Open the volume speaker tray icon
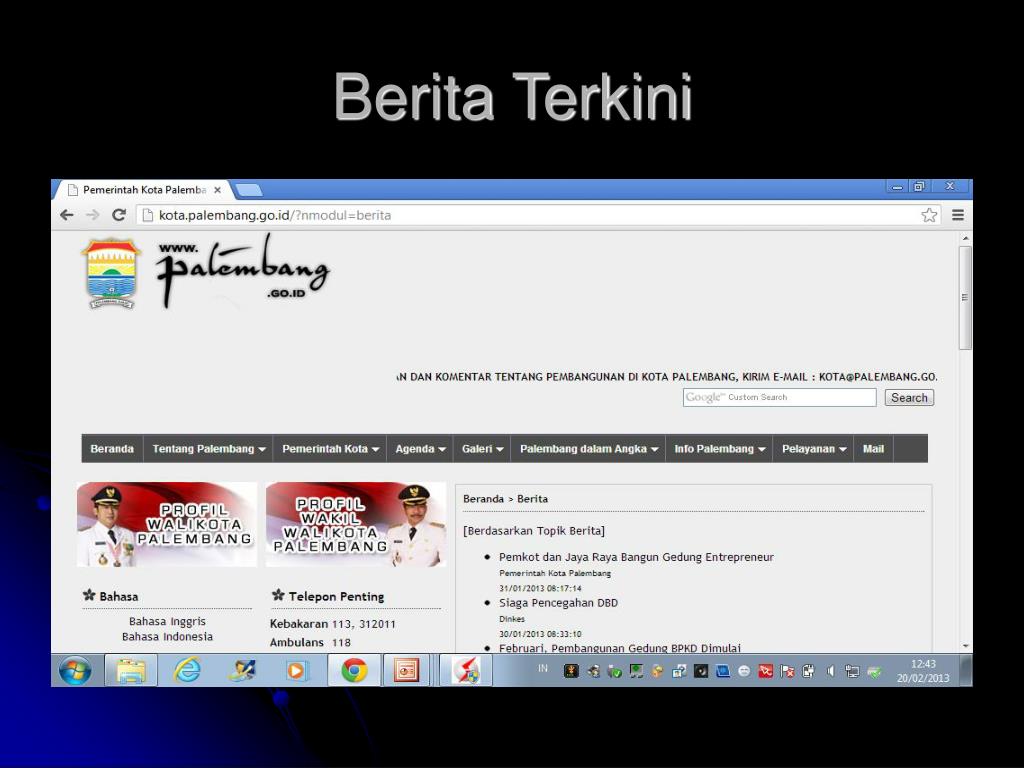 click(831, 671)
